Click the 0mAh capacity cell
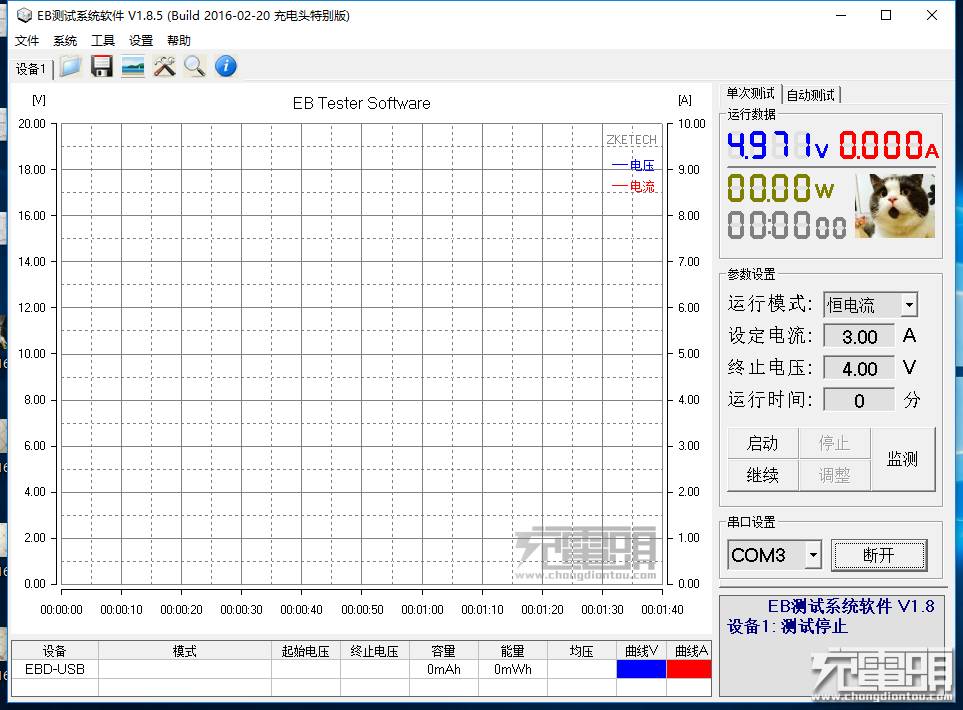 443,669
